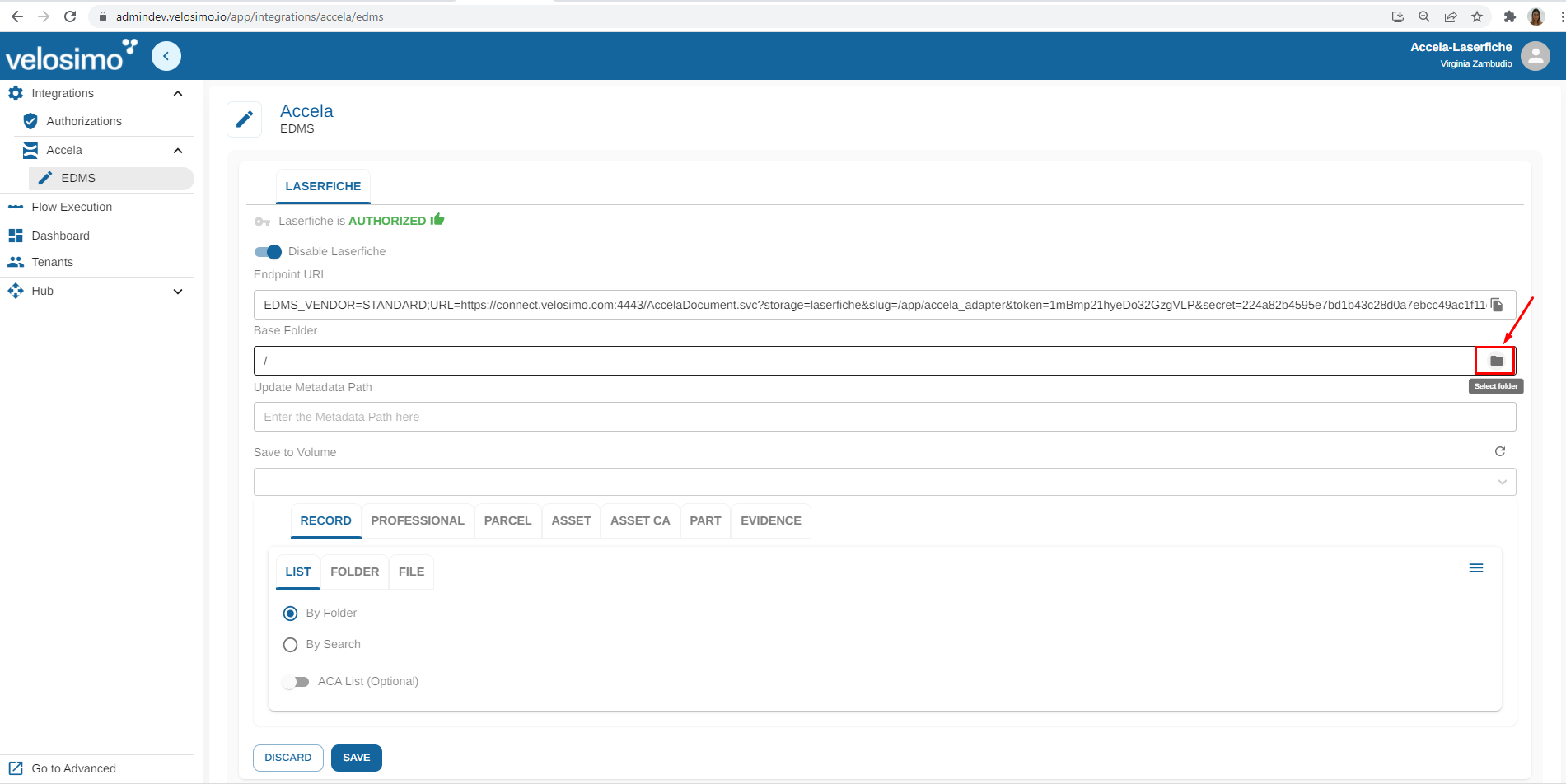Click the browser install app icon

(1397, 16)
